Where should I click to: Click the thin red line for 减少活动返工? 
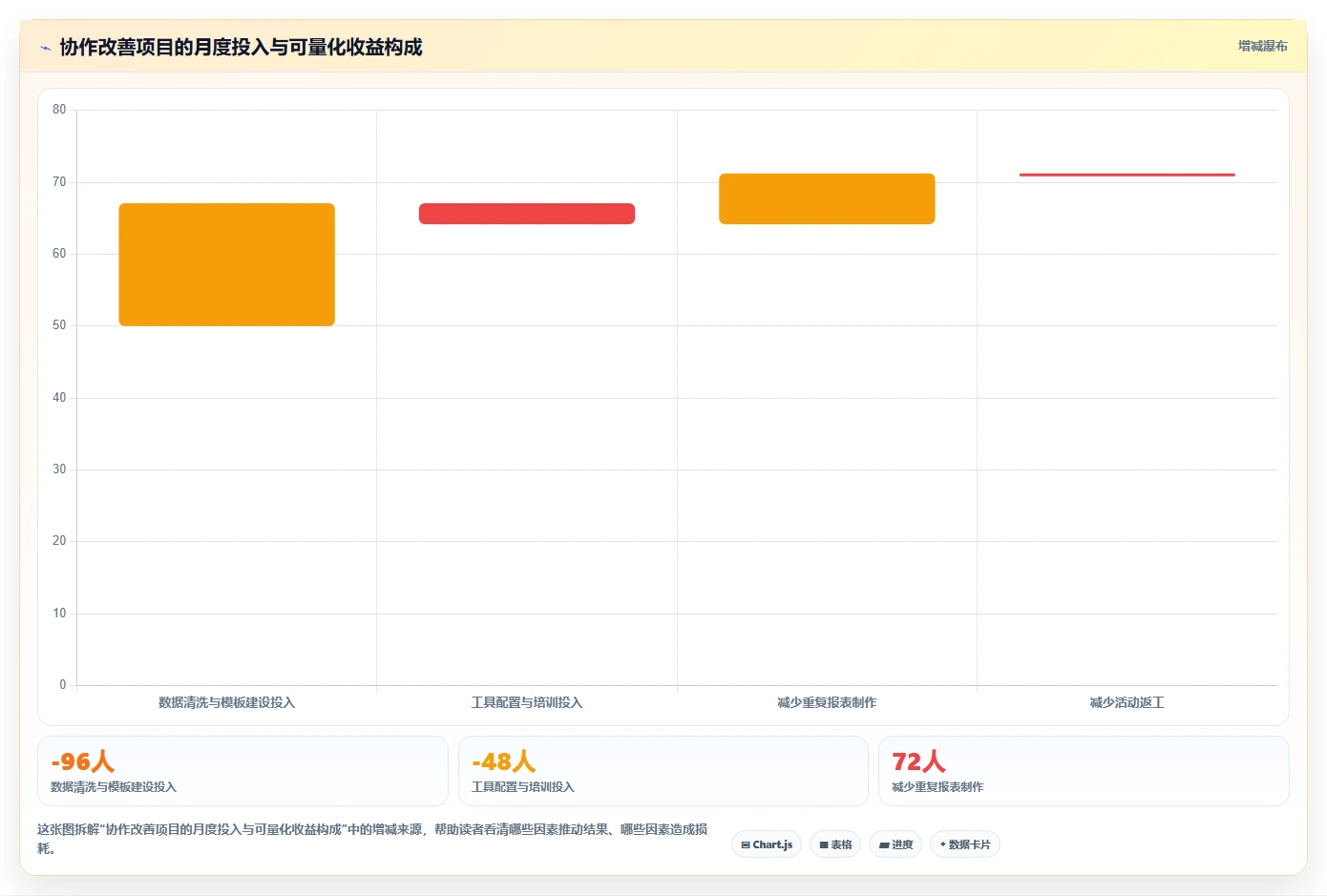(1127, 175)
